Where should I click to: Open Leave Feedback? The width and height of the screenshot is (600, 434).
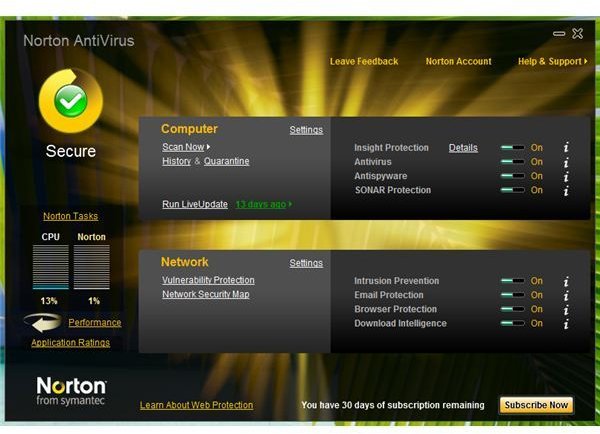[x=364, y=61]
